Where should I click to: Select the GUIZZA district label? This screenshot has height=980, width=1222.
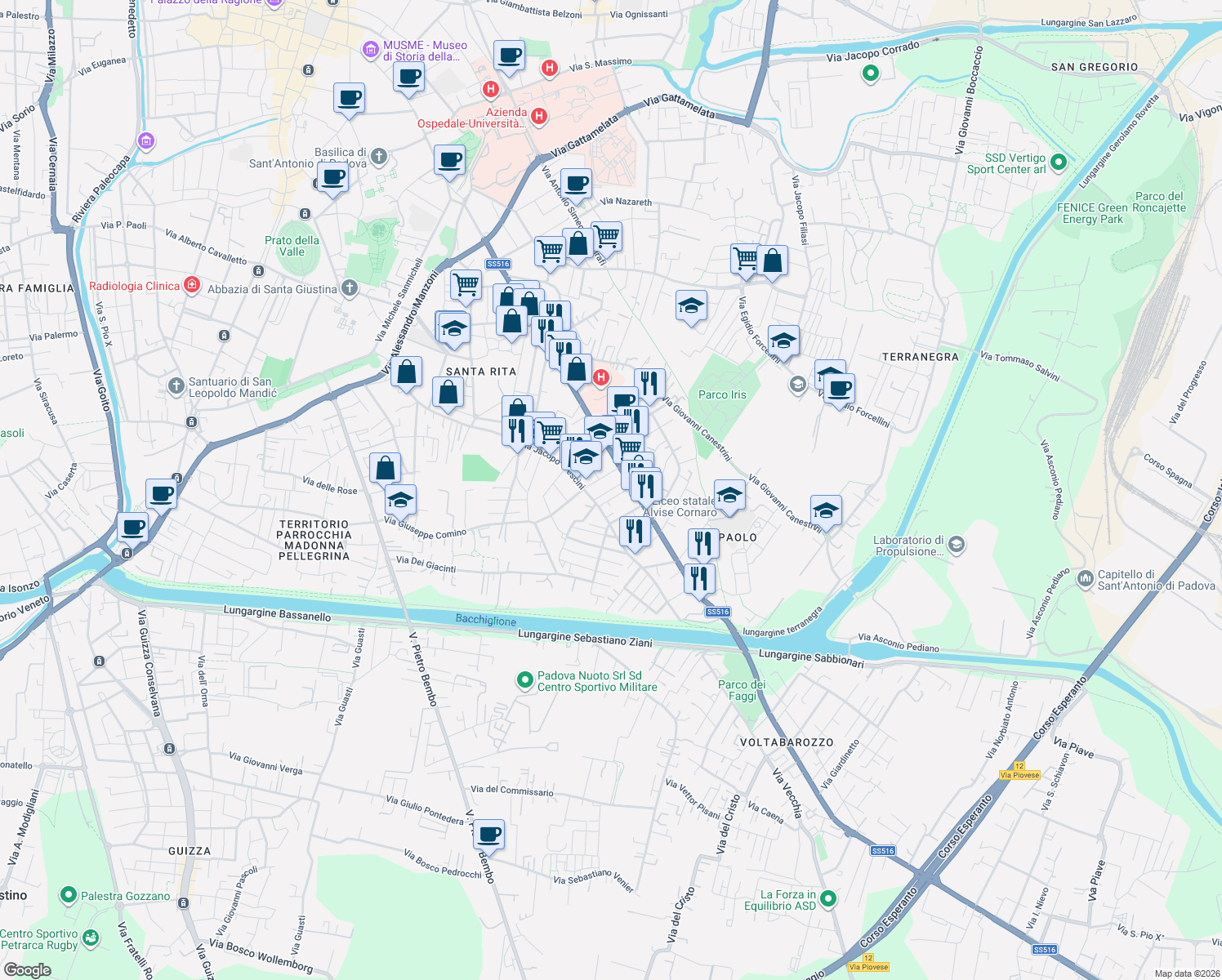(x=190, y=851)
